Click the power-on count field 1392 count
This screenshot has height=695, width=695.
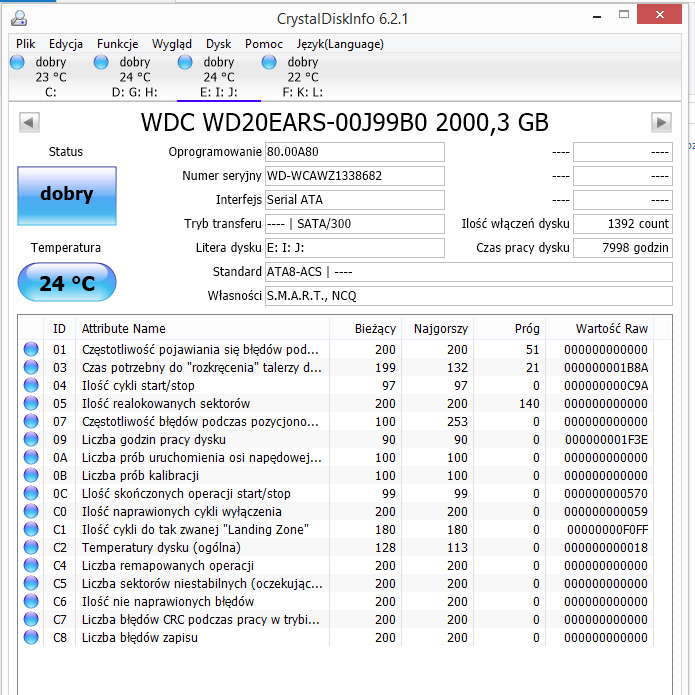click(623, 224)
